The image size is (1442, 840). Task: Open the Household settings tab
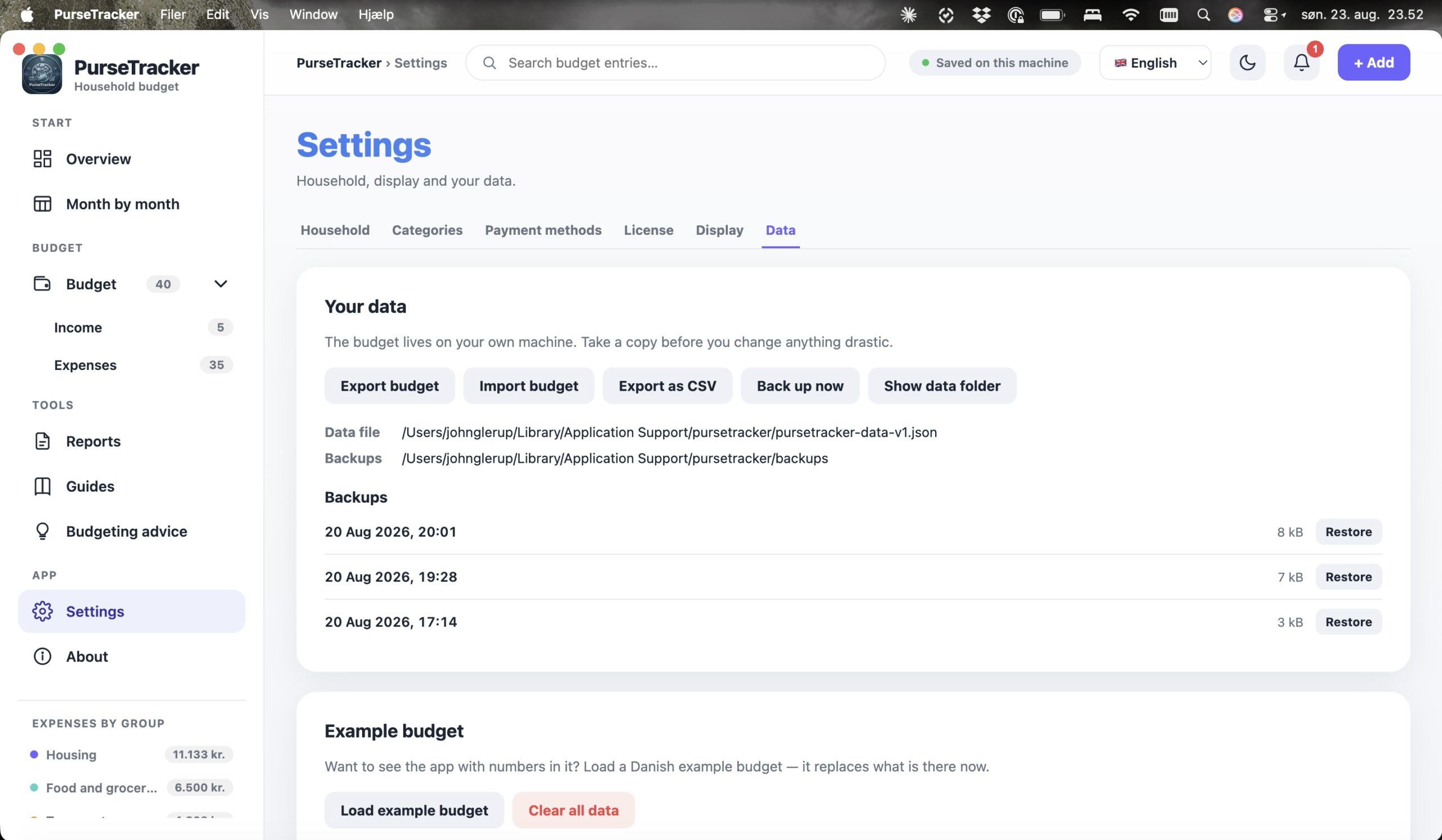335,230
